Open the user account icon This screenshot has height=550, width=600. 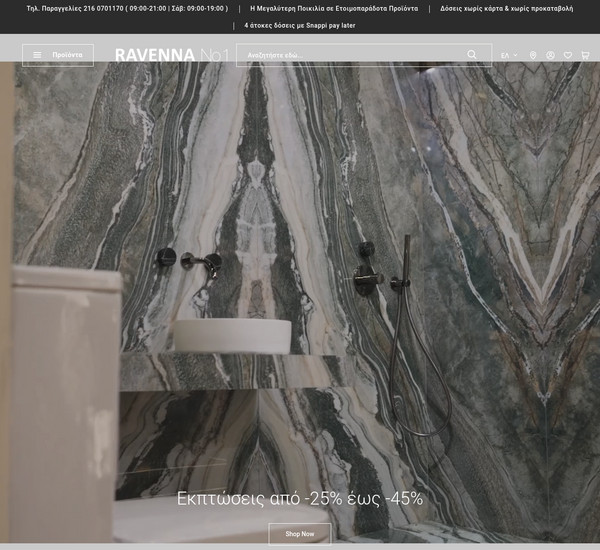click(550, 55)
